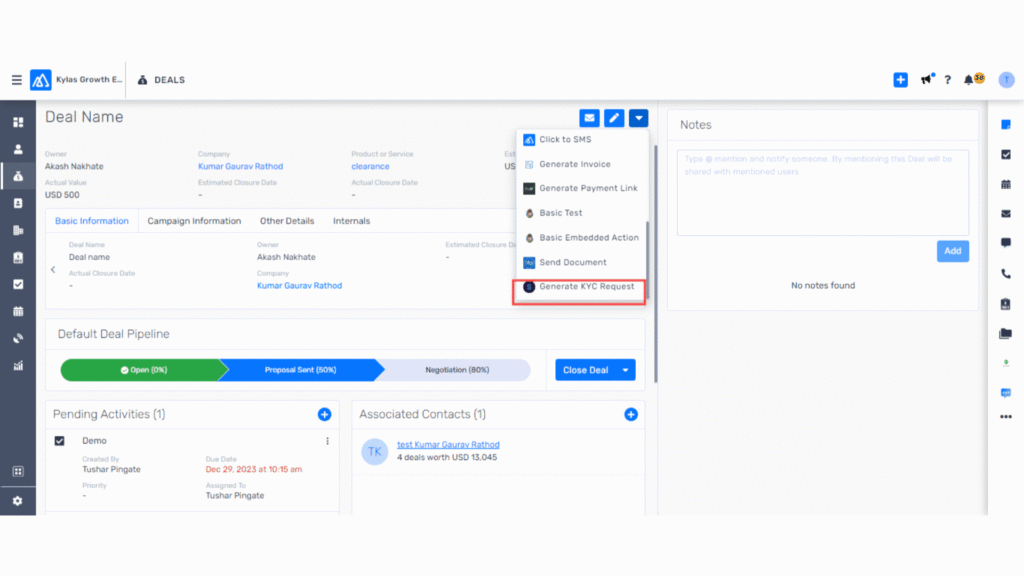This screenshot has width=1024, height=576.
Task: Open the hamburger navigation menu
Action: pyautogui.click(x=16, y=80)
